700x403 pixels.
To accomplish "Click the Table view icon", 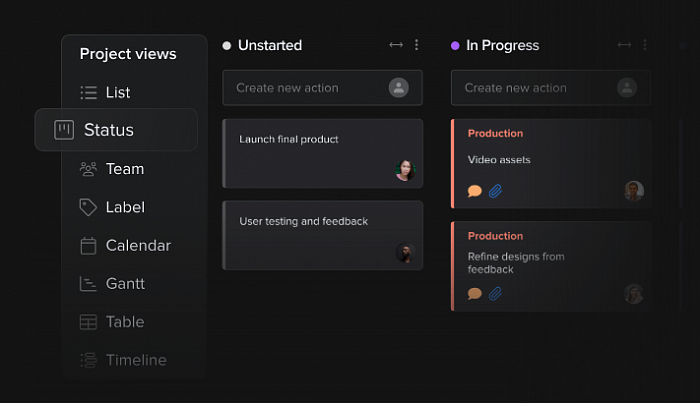I will click(88, 322).
